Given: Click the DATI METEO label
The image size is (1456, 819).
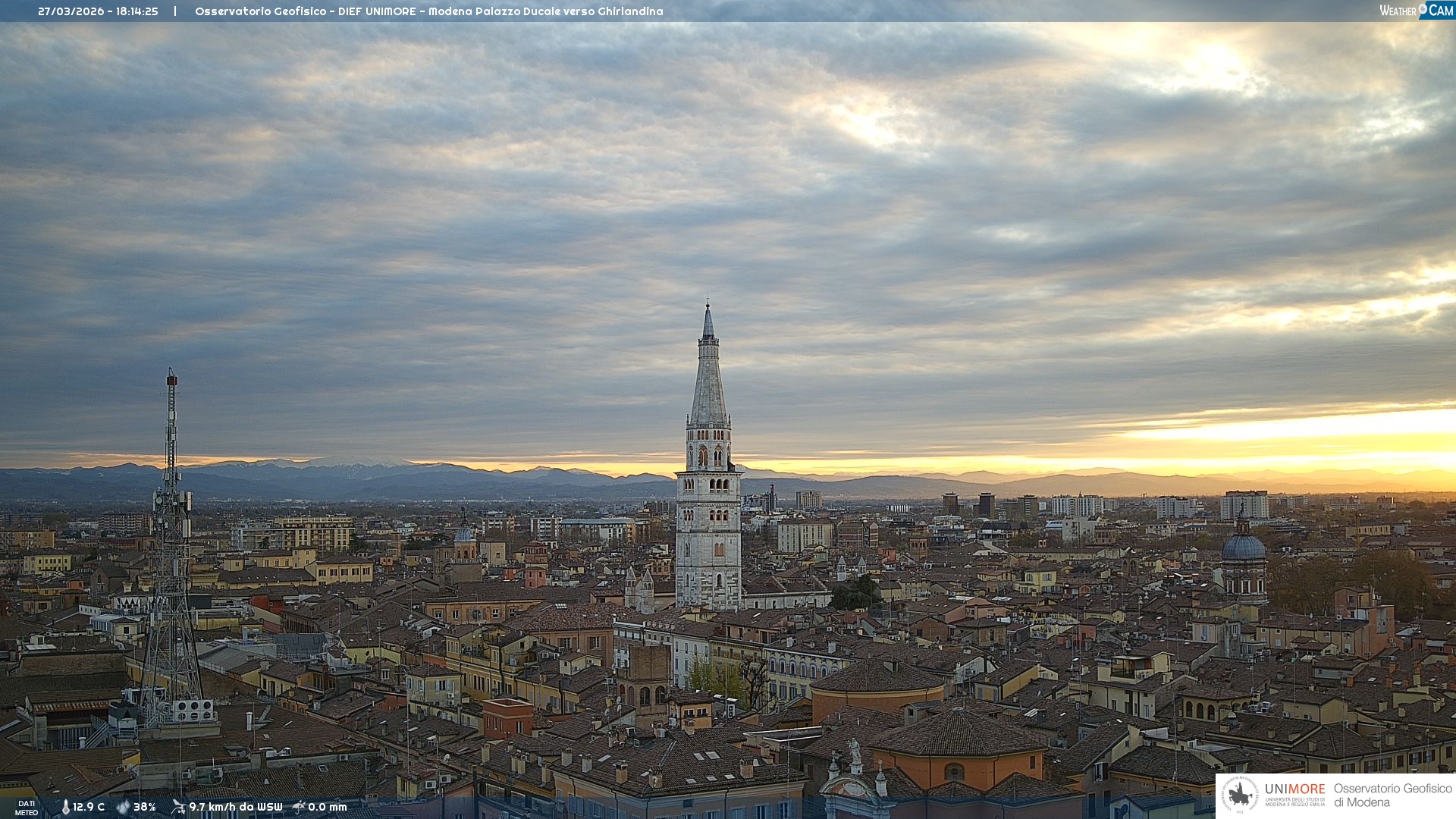Looking at the screenshot, I should 27,808.
